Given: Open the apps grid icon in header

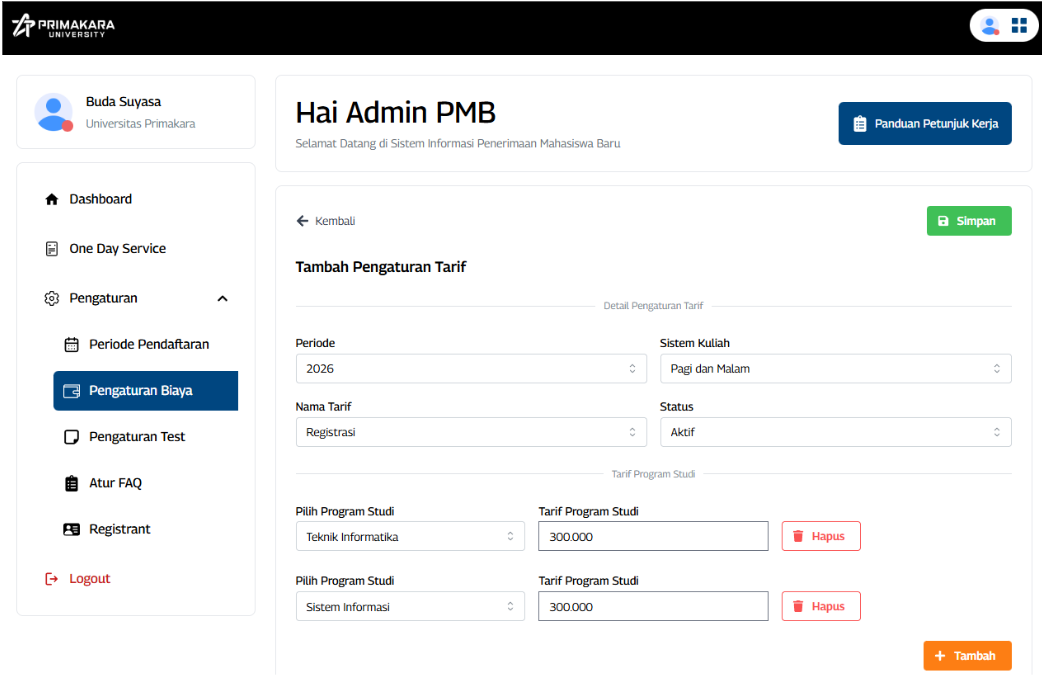Looking at the screenshot, I should (1019, 26).
